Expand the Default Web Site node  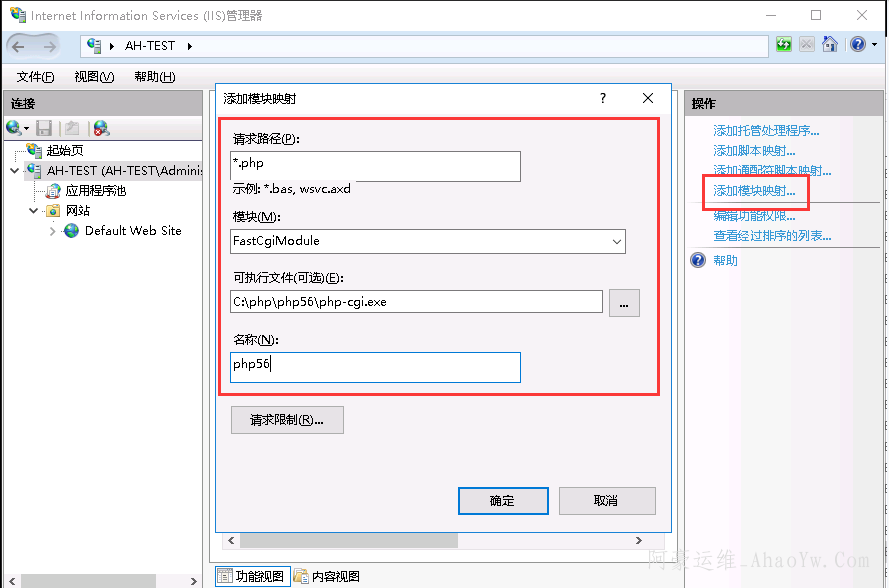pos(52,231)
